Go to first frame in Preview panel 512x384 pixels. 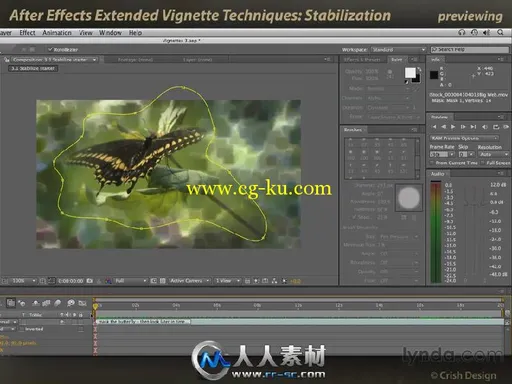pos(434,127)
